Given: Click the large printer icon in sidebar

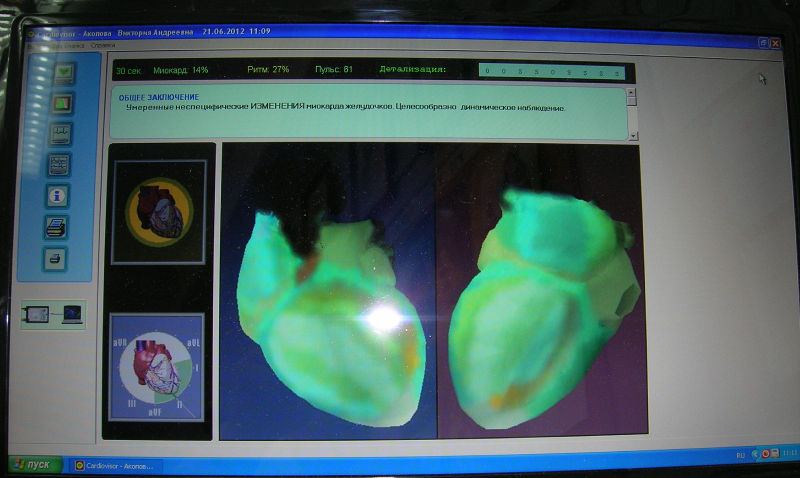Looking at the screenshot, I should [x=59, y=227].
